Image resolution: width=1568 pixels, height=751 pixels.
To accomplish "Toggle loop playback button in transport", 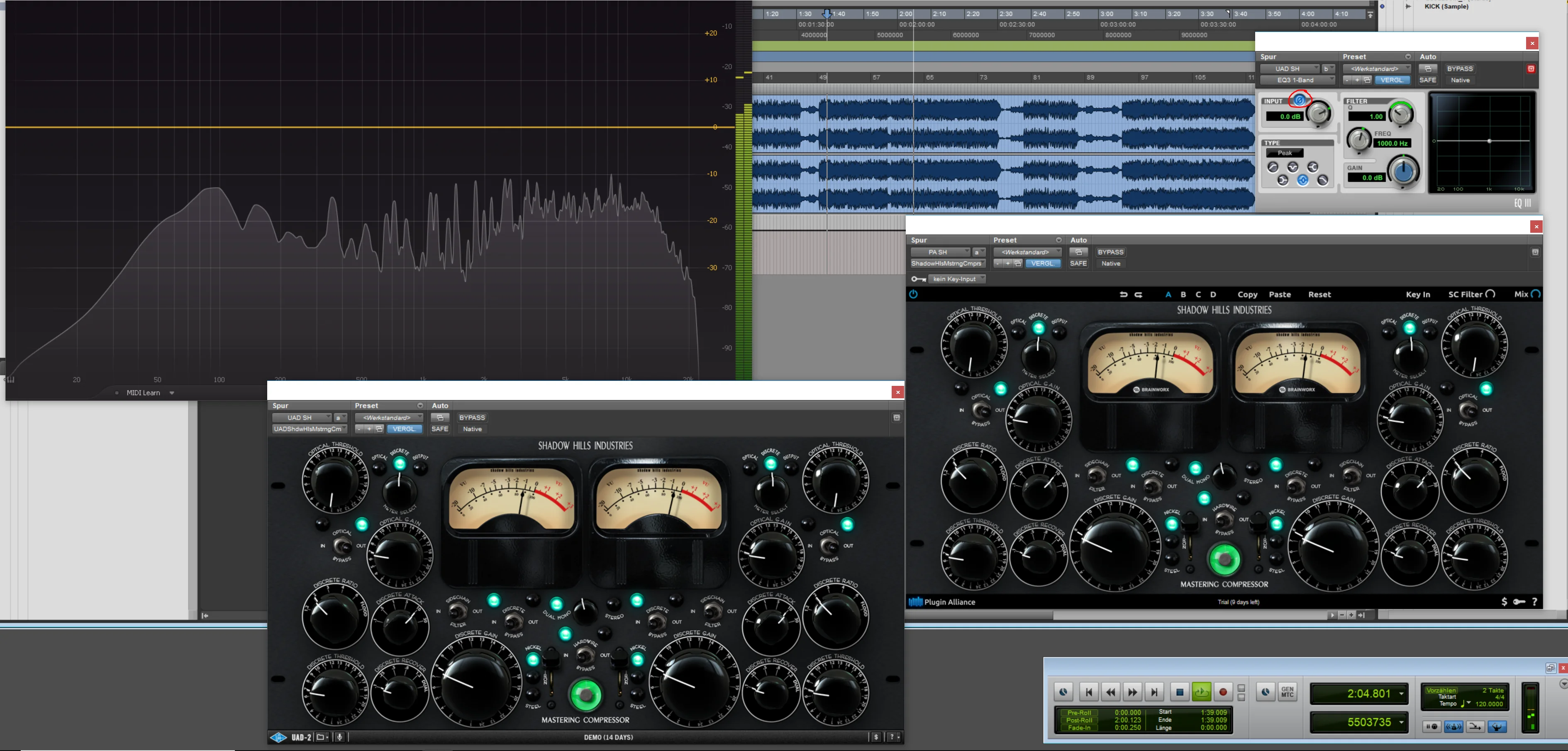I will (x=1202, y=692).
